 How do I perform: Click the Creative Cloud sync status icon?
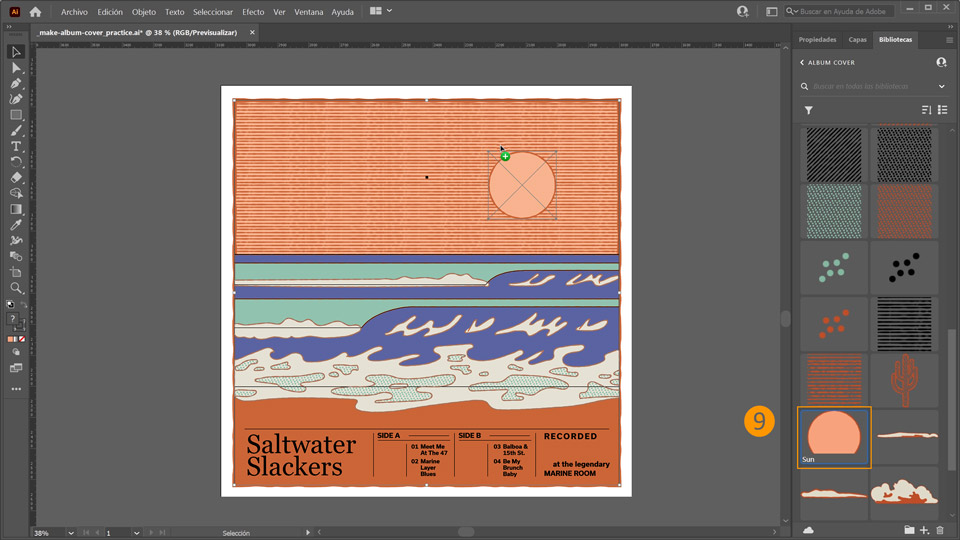tap(808, 530)
